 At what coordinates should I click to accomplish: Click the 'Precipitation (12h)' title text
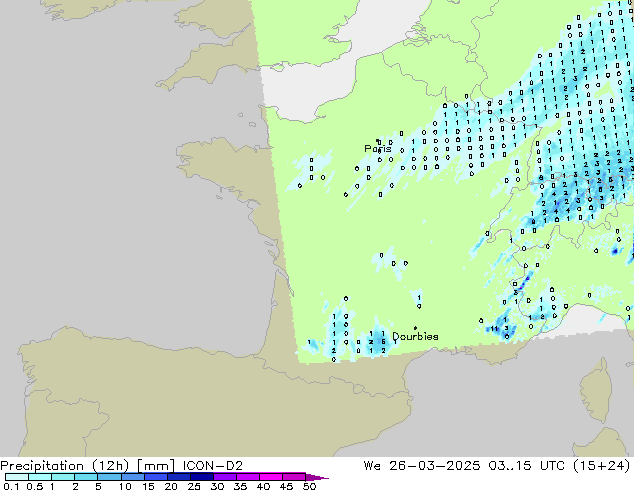click(65, 466)
